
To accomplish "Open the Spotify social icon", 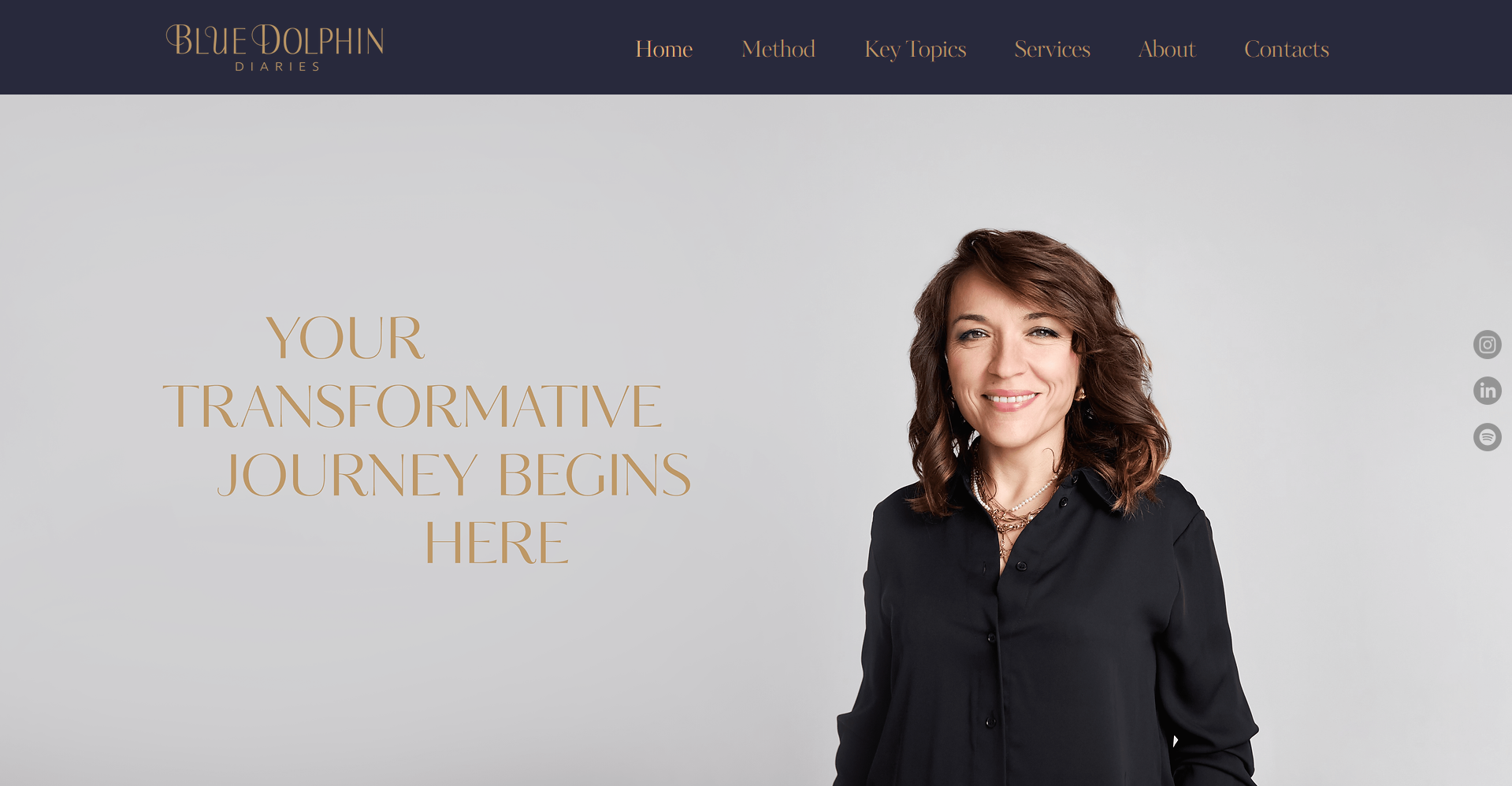I will 1487,437.
